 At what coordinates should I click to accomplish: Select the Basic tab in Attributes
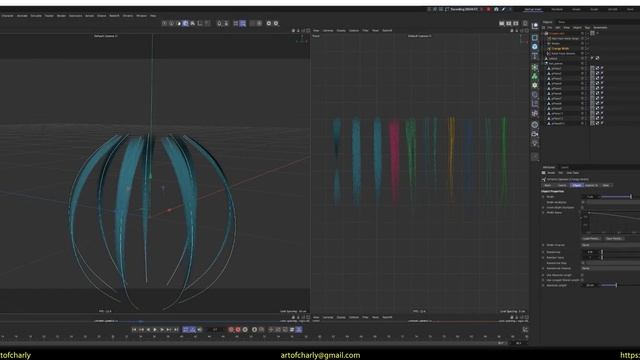click(x=548, y=185)
